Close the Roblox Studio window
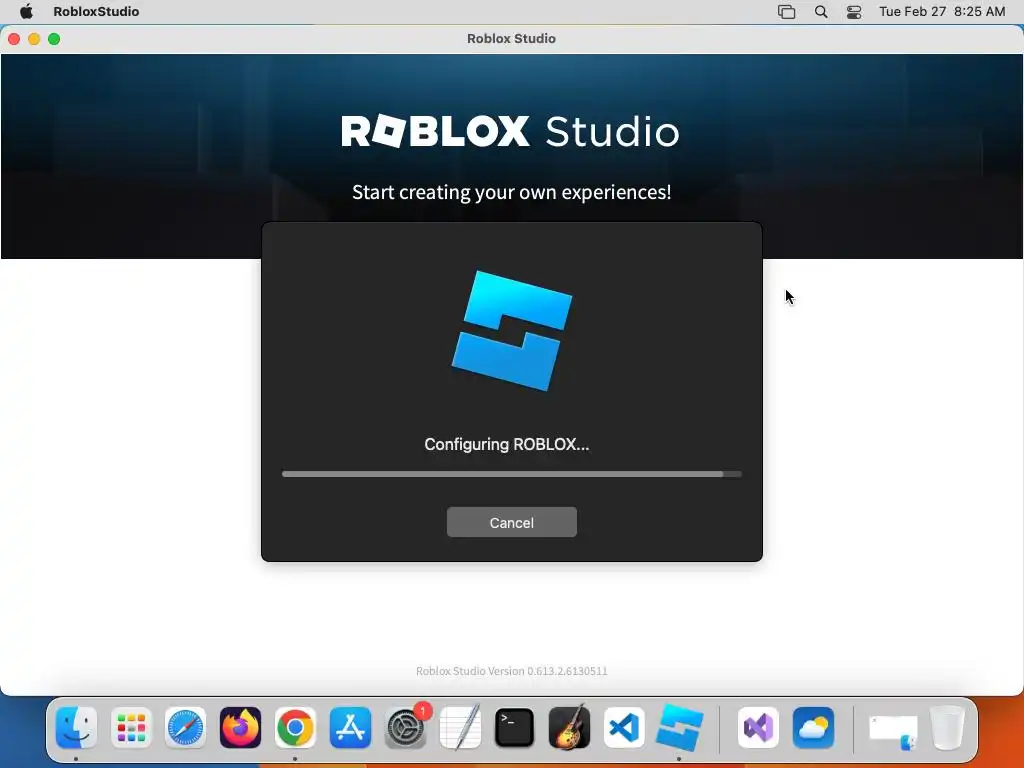The width and height of the screenshot is (1024, 768). [x=14, y=39]
